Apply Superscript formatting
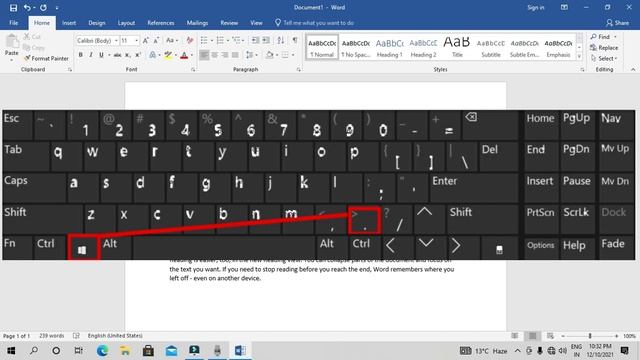This screenshot has height=360, width=640. 138,55
